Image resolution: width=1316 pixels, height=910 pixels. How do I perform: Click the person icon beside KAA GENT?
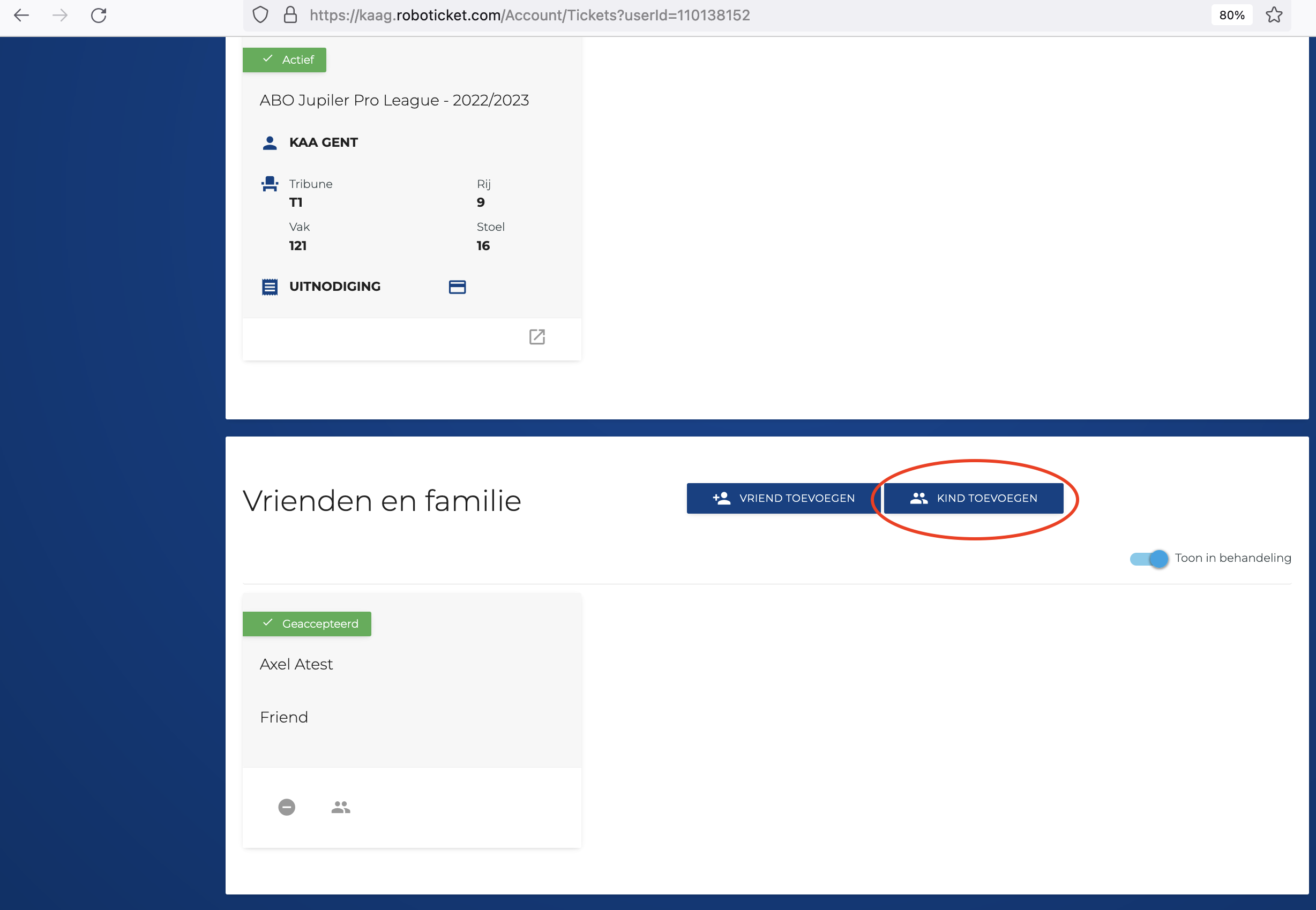(x=270, y=142)
